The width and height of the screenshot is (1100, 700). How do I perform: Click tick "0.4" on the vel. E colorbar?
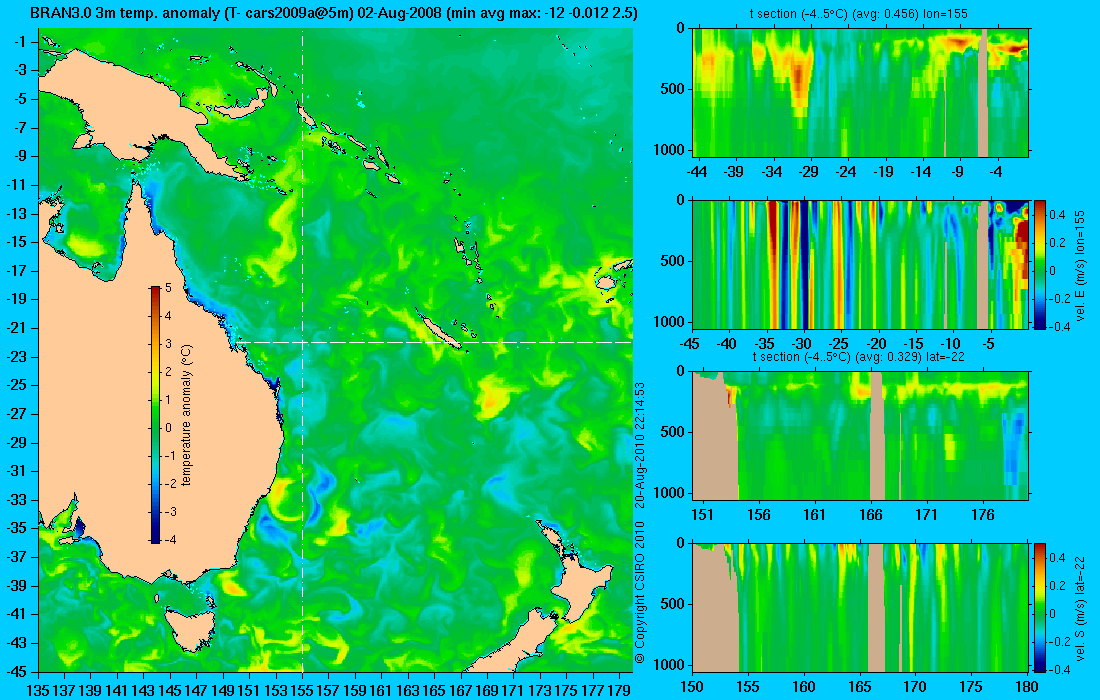(1058, 215)
